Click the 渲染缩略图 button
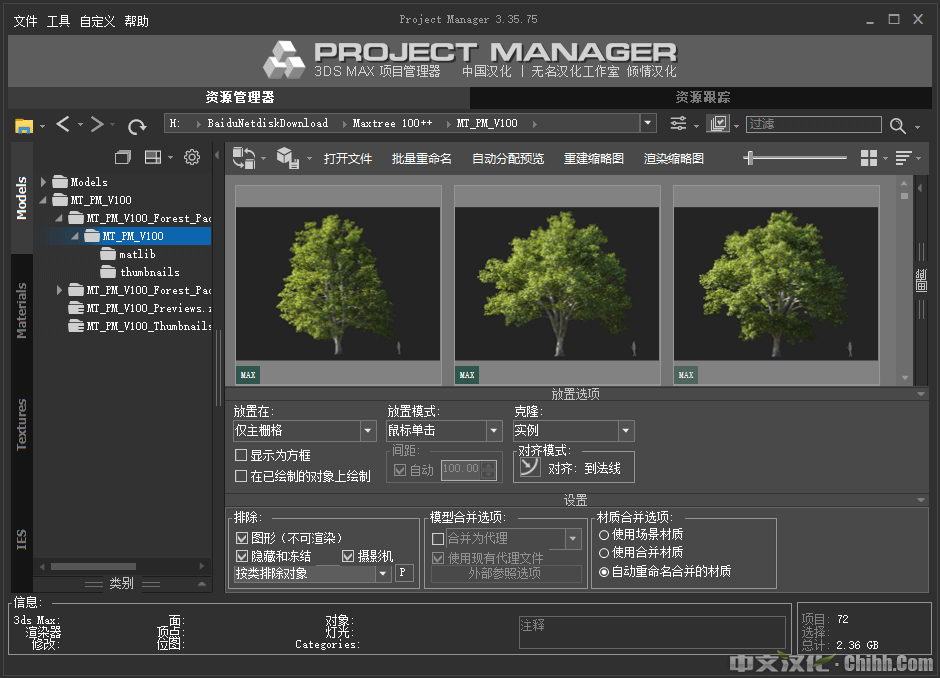940x678 pixels. coord(673,159)
